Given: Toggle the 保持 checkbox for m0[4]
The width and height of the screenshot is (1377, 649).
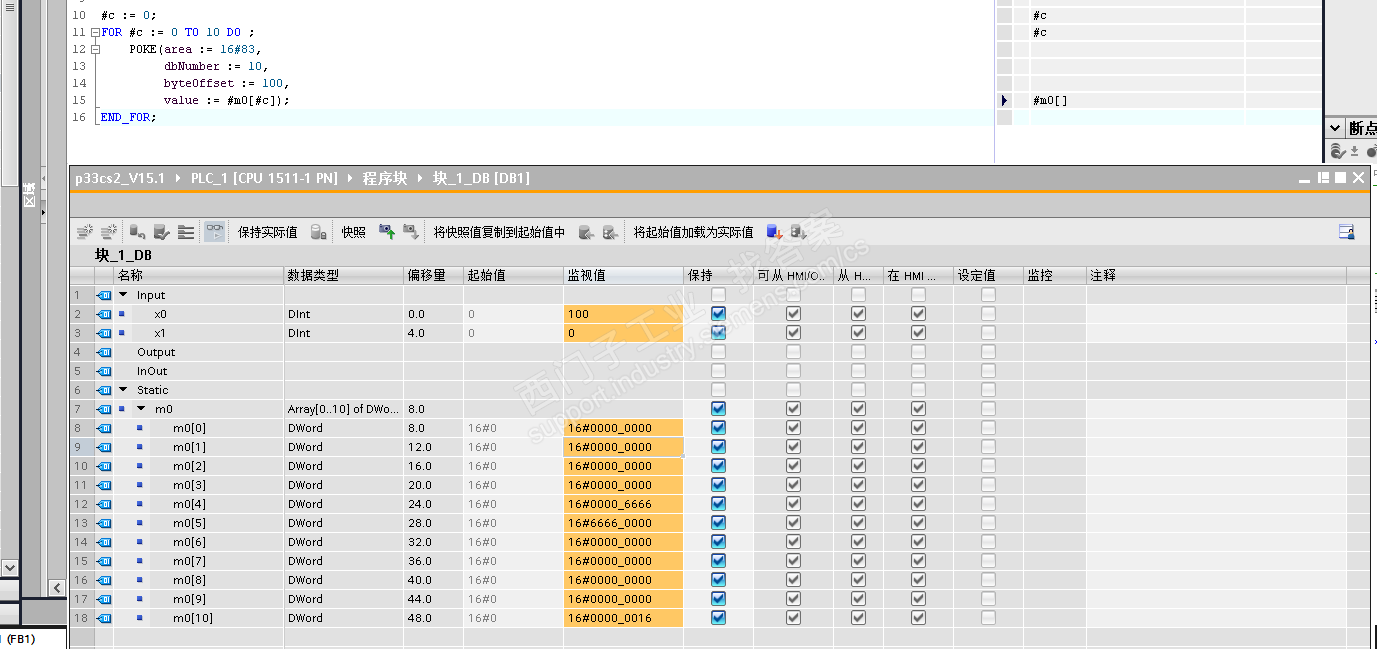Looking at the screenshot, I should 718,504.
